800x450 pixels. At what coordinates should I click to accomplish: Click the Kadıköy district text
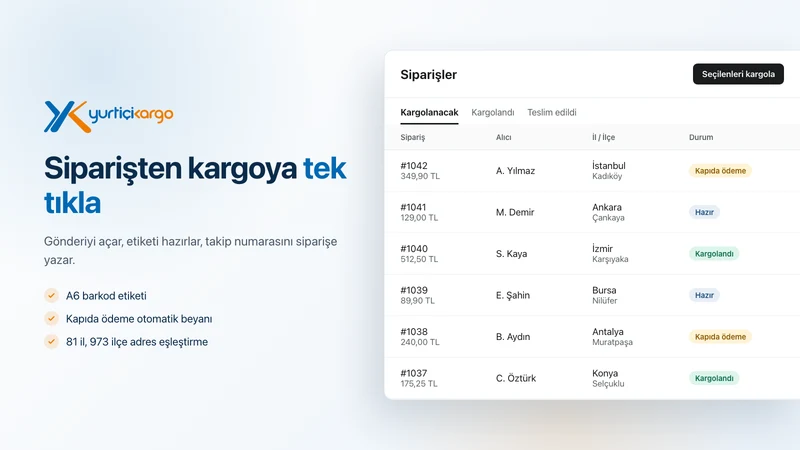[x=607, y=177]
